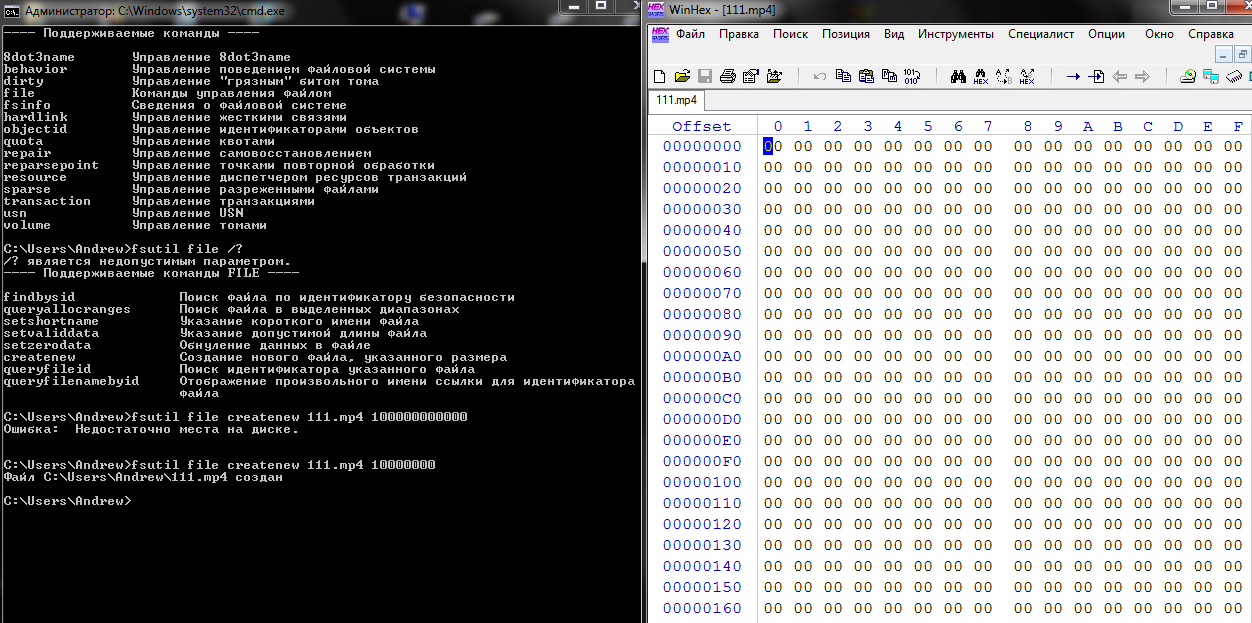The image size is (1252, 623).
Task: Click the C:\Users\Andrew> prompt line in cmd
Action: point(67,501)
